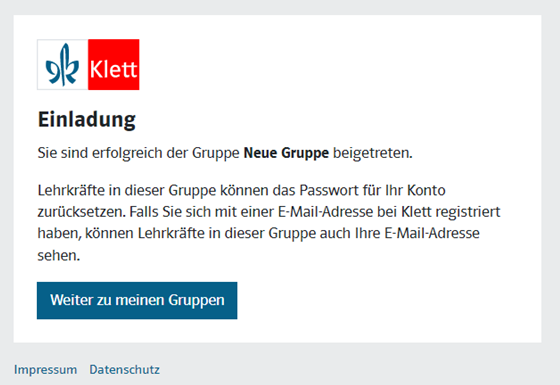Open the Datenschutz link

124,369
